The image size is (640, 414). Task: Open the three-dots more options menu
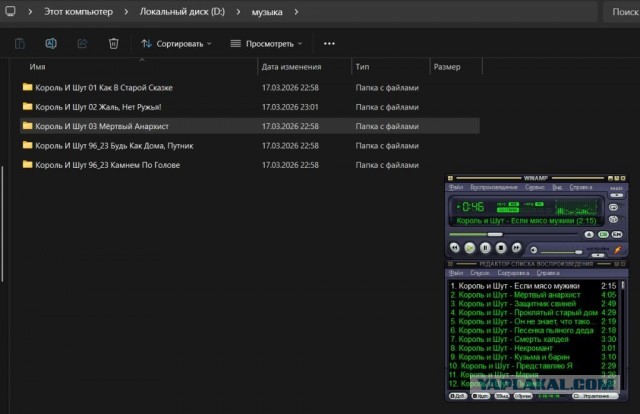[x=329, y=44]
